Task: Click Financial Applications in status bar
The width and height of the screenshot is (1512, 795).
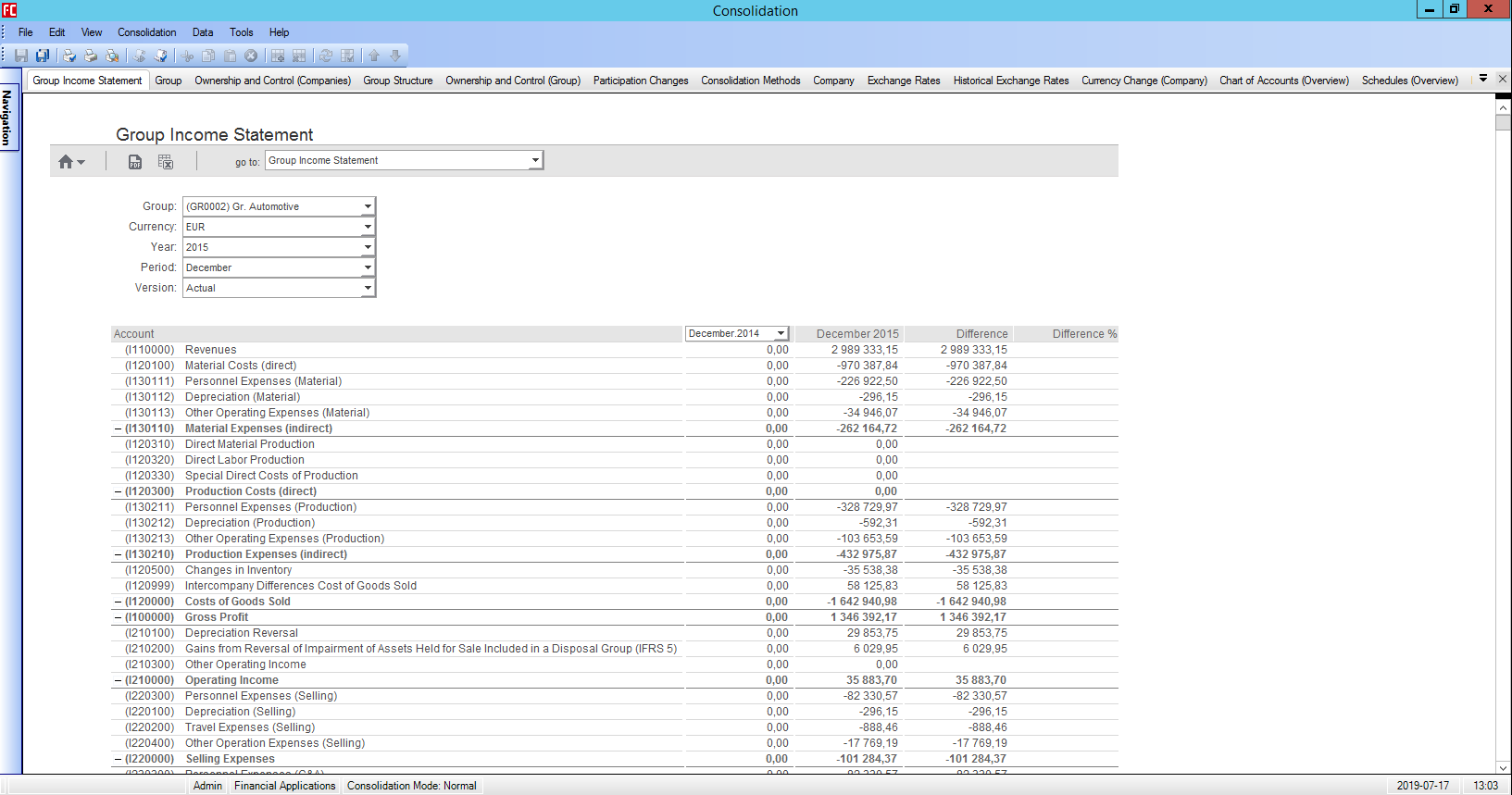Action: (x=285, y=786)
